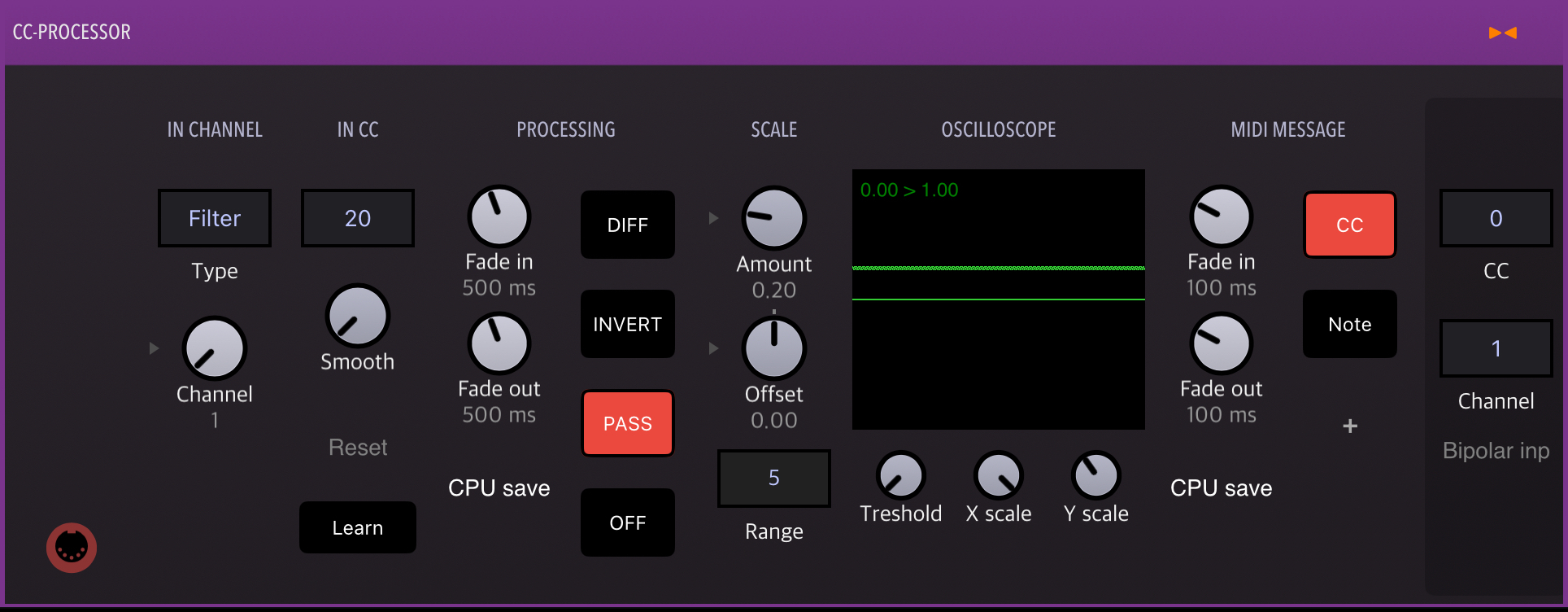Click the CC-PROCESSOR title text

pos(72,33)
